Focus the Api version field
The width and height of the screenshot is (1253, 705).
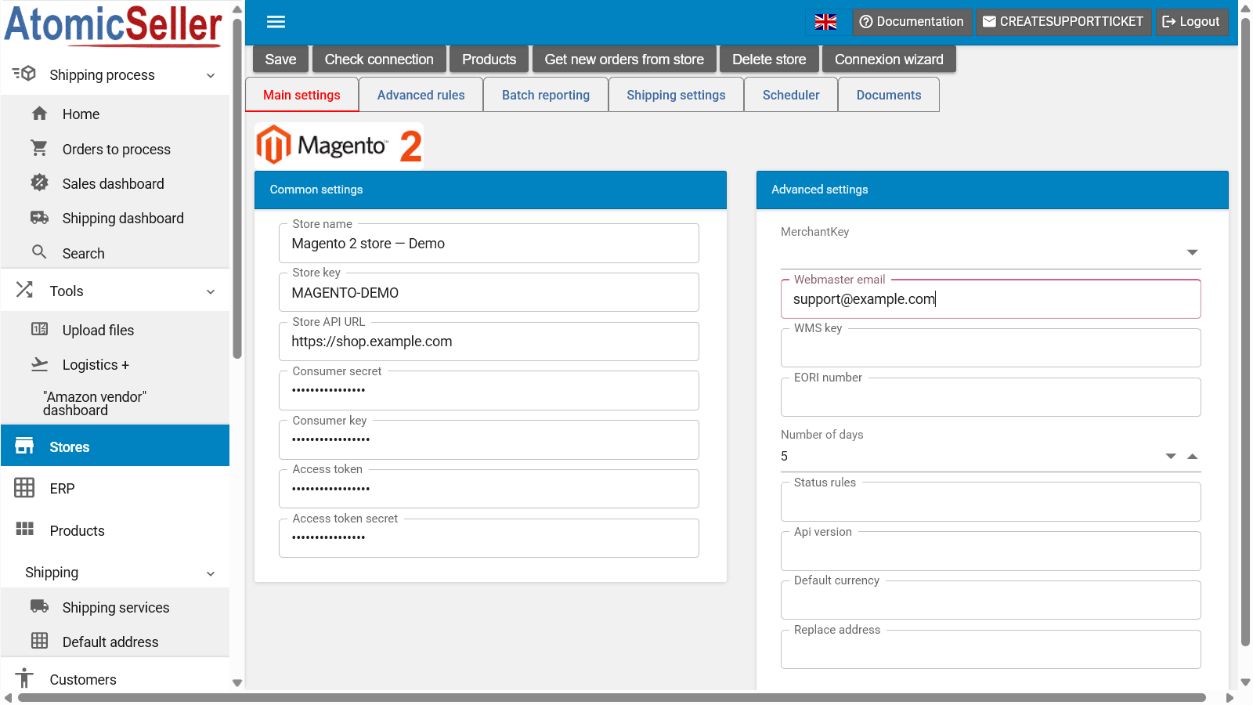tap(991, 551)
